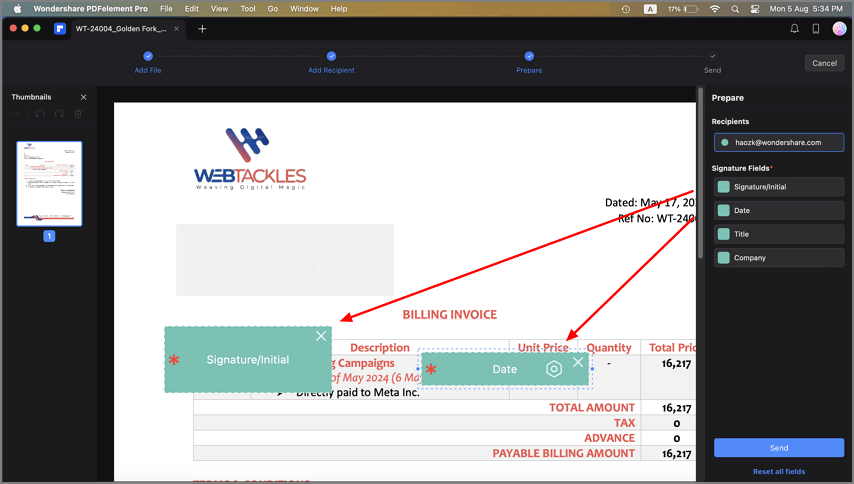Image resolution: width=854 pixels, height=484 pixels.
Task: Open the Wi-Fi menu icon
Action: coord(715,9)
